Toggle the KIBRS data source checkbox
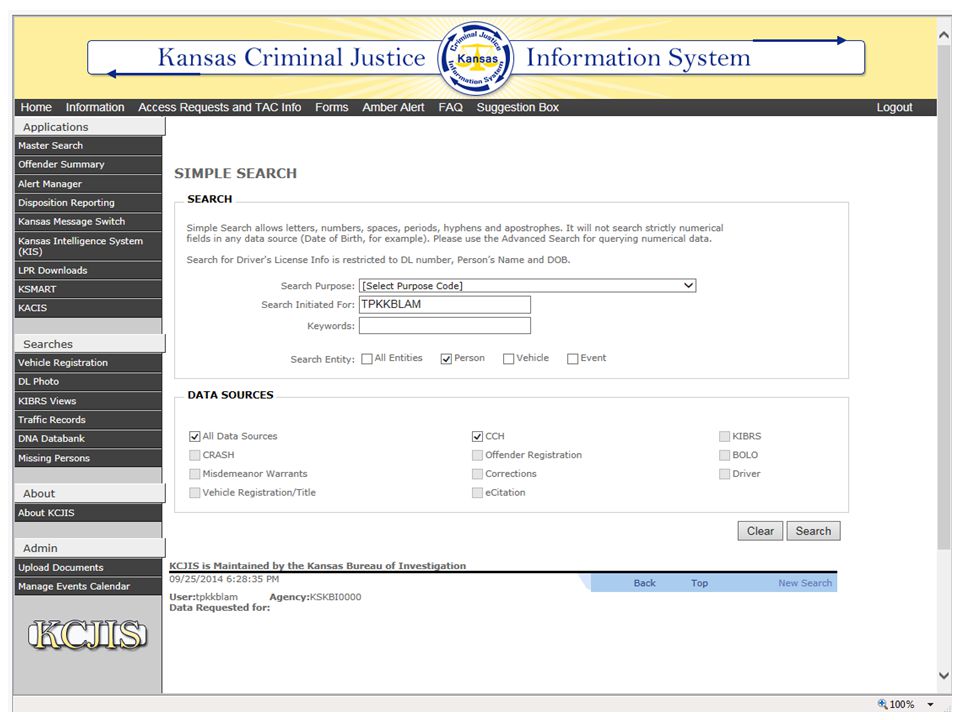Screen dimensions: 960x720 tap(724, 437)
